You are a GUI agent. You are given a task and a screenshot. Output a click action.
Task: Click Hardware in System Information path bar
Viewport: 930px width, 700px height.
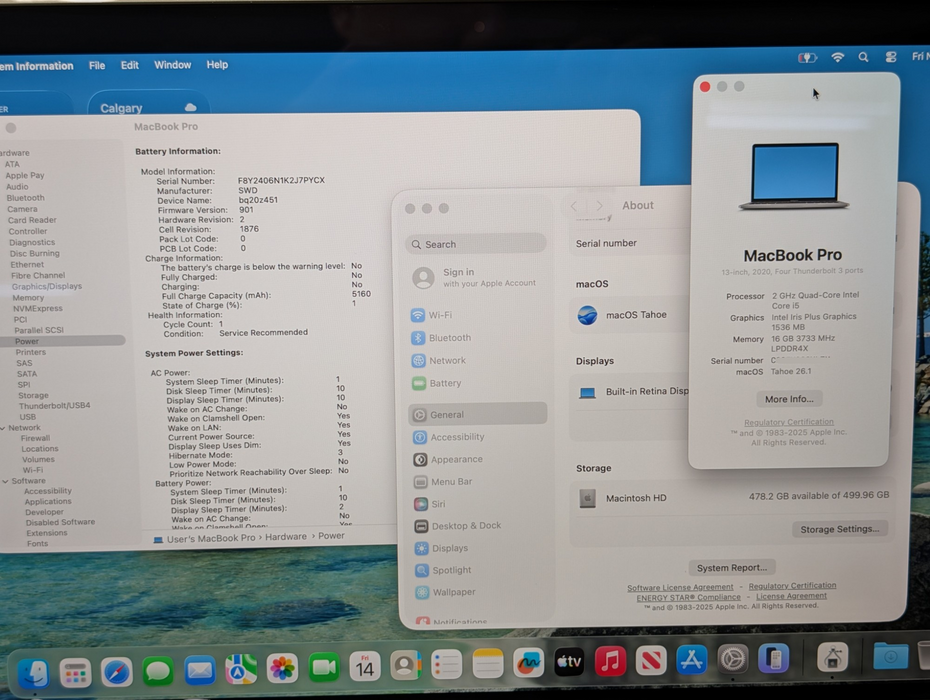click(x=286, y=537)
